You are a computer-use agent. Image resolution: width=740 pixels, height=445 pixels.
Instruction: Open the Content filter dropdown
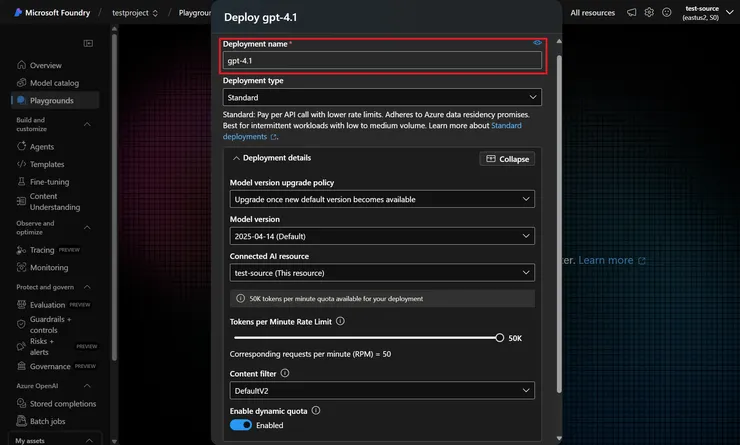point(382,390)
